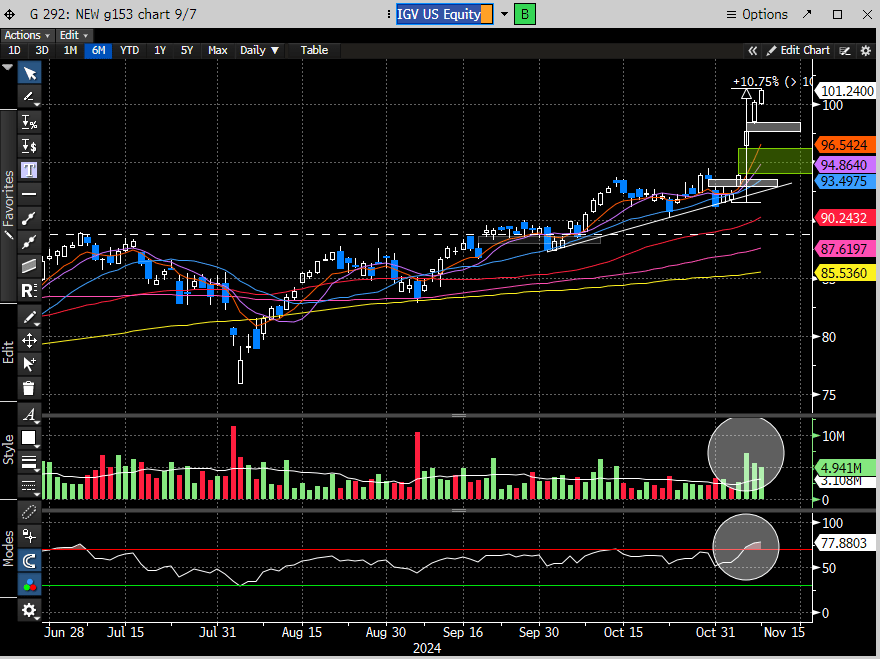This screenshot has width=880, height=659.
Task: Click the green B button
Action: tap(525, 15)
